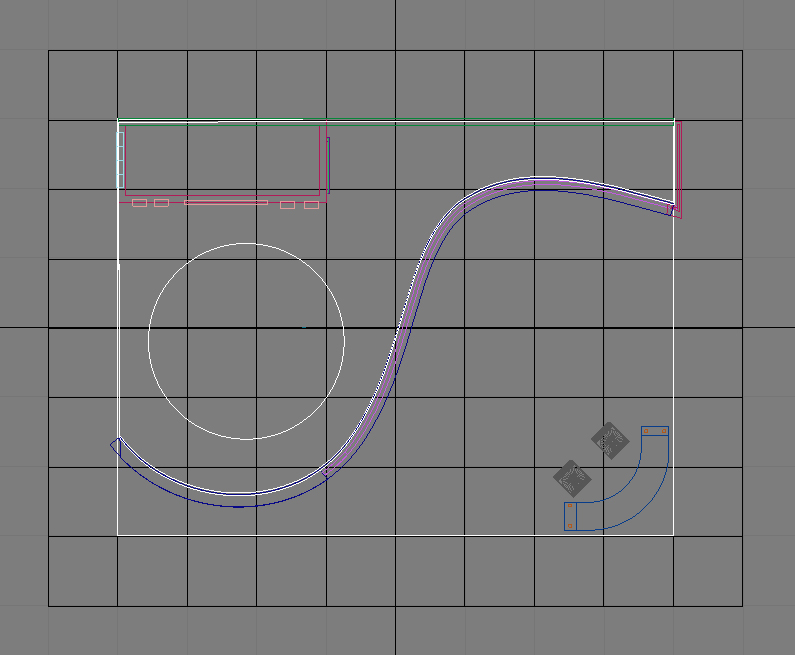
Task: Click the diamond-shaped left end of the S-curve
Action: point(115,444)
